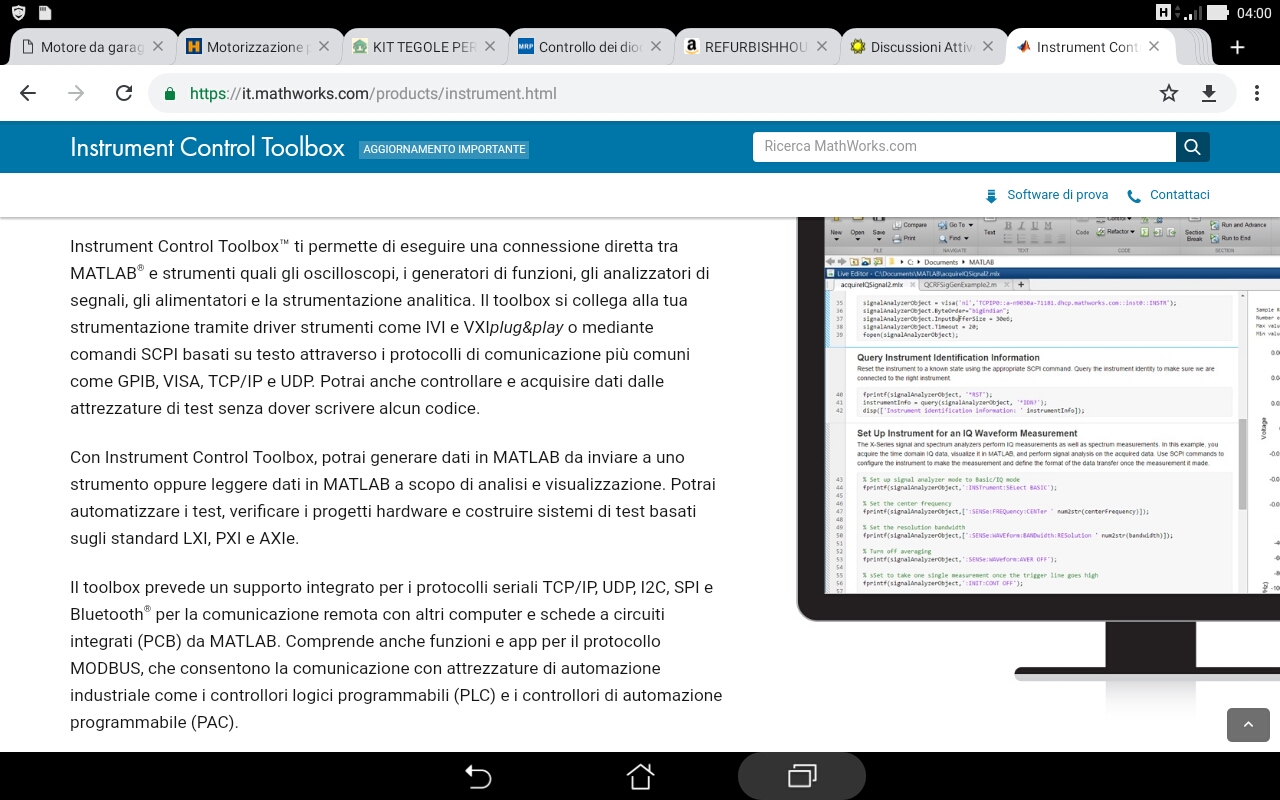
Task: Switch to the KIT TEGOLE PER tab
Action: [x=422, y=47]
